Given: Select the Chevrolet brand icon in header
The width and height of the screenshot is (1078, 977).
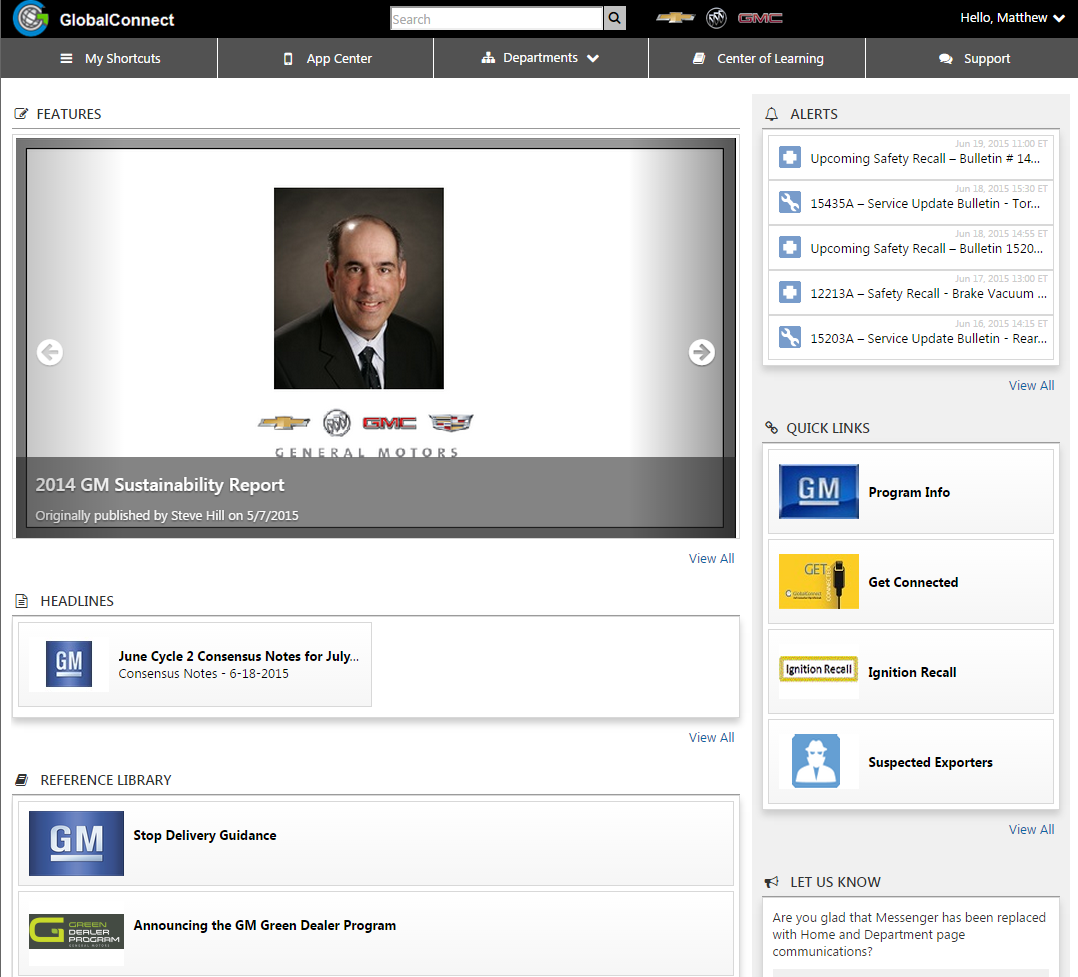Looking at the screenshot, I should [675, 18].
